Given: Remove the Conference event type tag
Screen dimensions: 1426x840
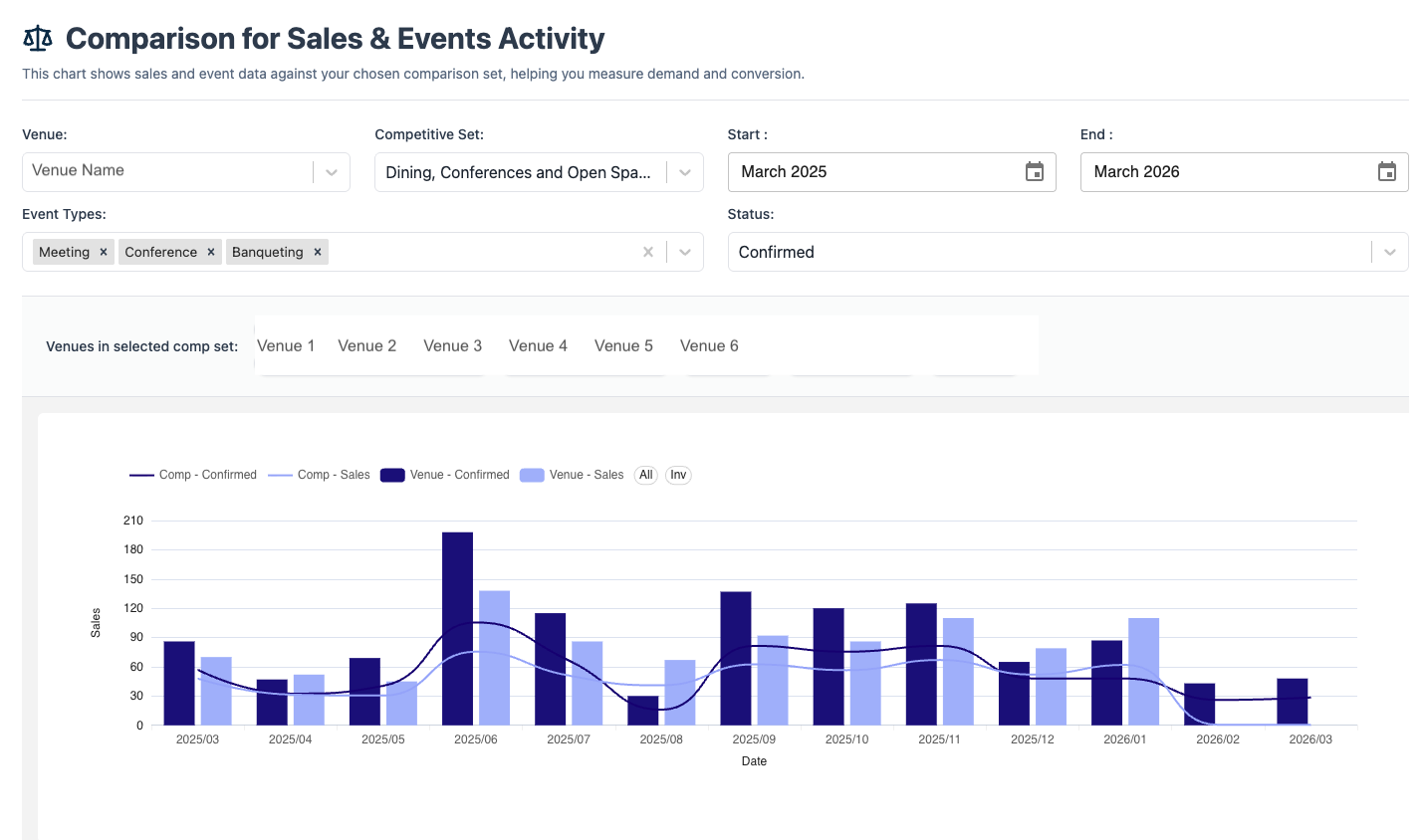Looking at the screenshot, I should point(208,252).
